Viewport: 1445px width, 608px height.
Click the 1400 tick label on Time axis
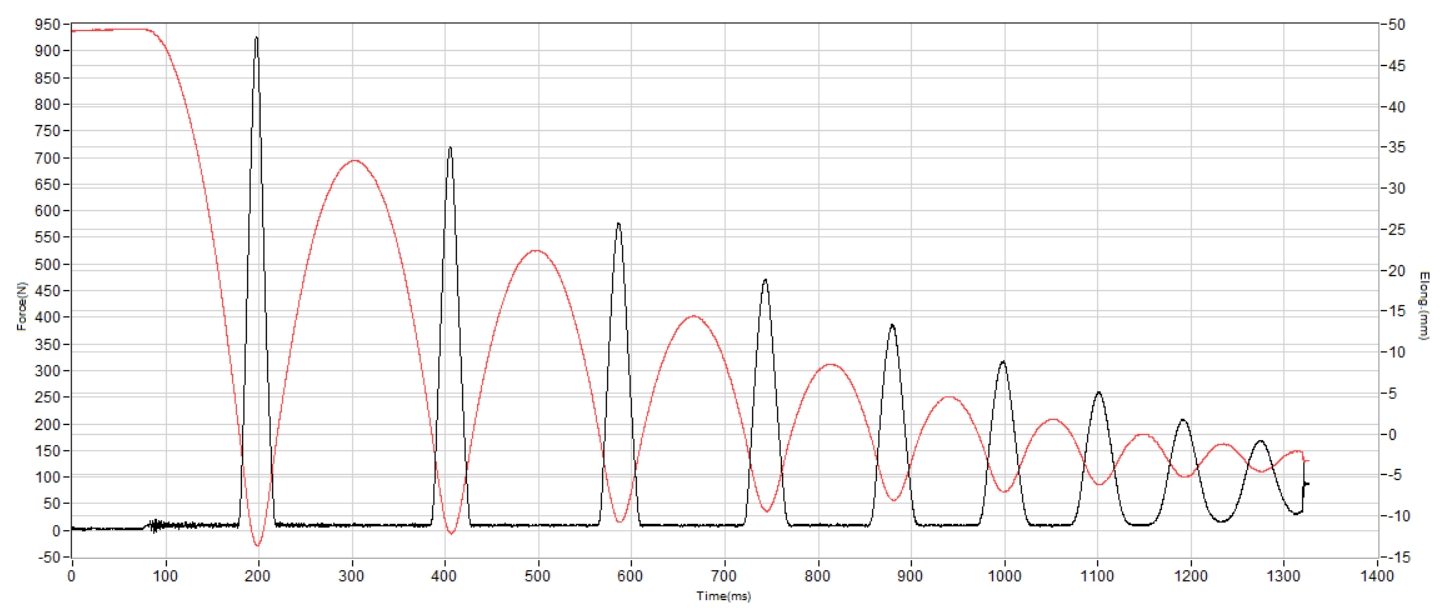(1377, 577)
